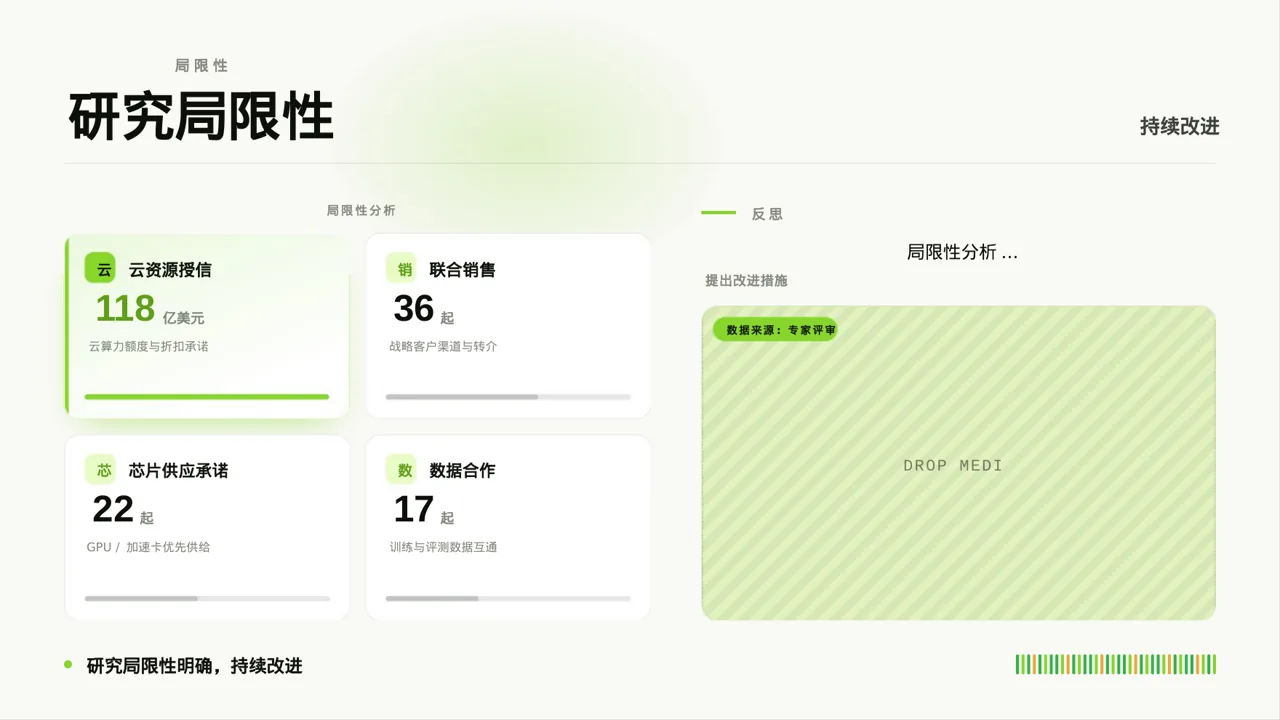The image size is (1280, 720).
Task: Click the 战略客户渠道与转介 description
Action: 443,346
